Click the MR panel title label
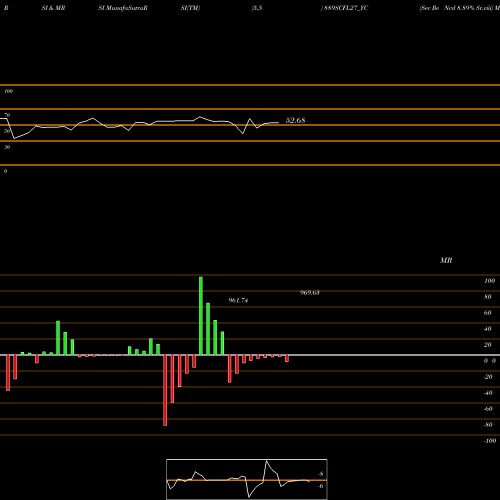The height and width of the screenshot is (500, 500). 446,260
